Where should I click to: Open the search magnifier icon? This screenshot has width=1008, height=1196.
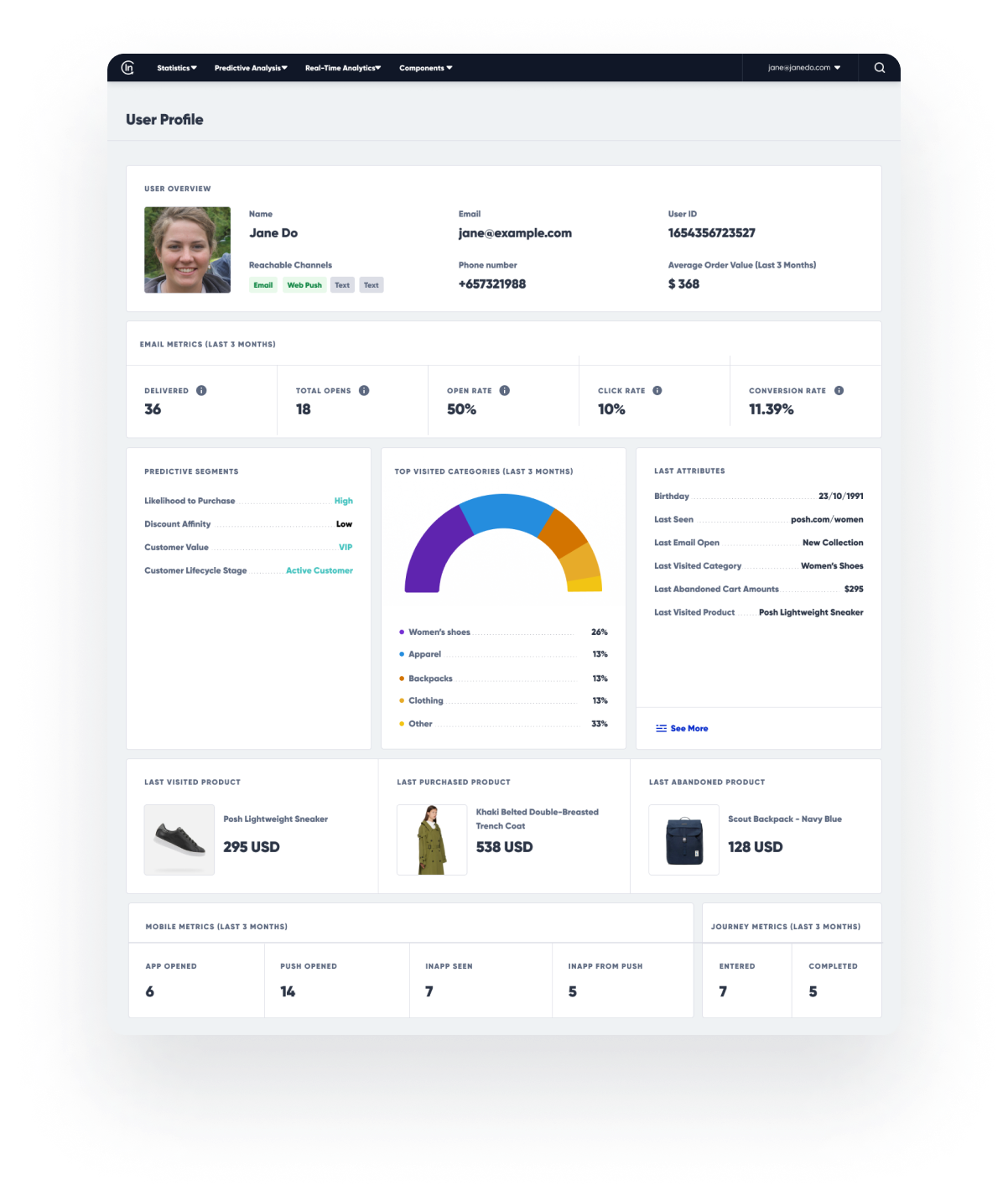click(x=879, y=68)
